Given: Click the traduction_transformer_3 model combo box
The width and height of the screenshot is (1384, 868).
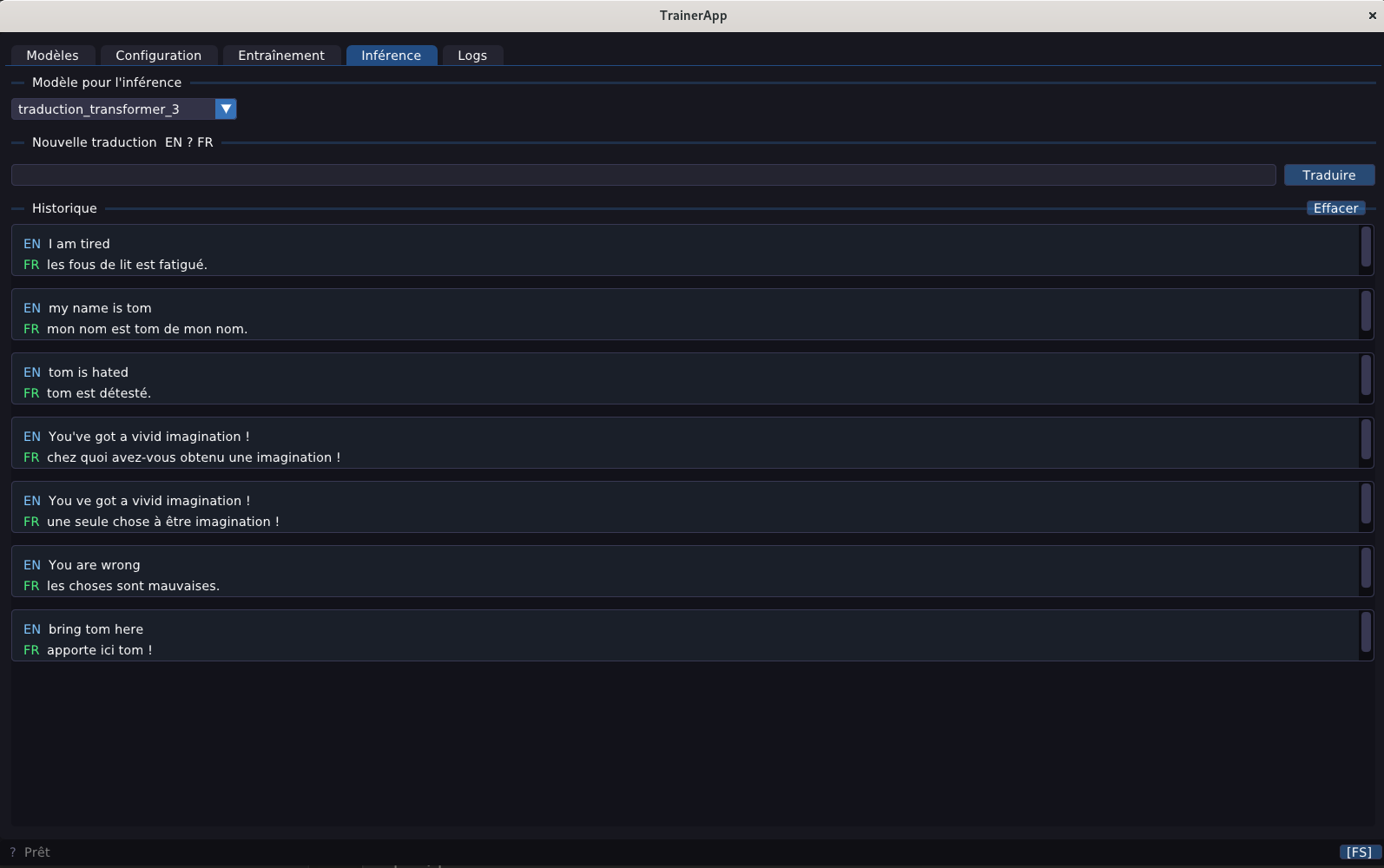Looking at the screenshot, I should [x=123, y=109].
